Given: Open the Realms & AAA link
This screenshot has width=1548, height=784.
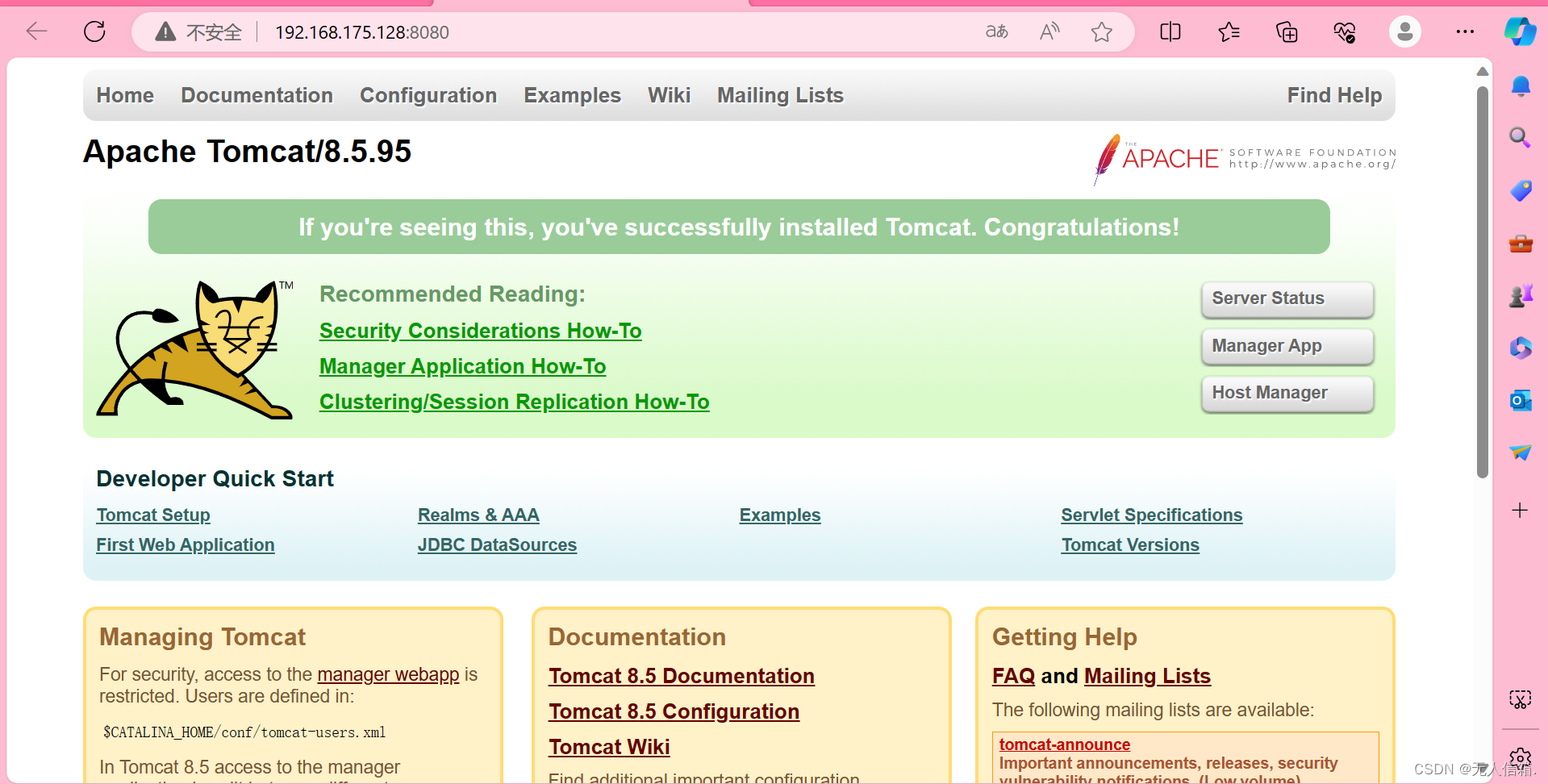Looking at the screenshot, I should (478, 515).
